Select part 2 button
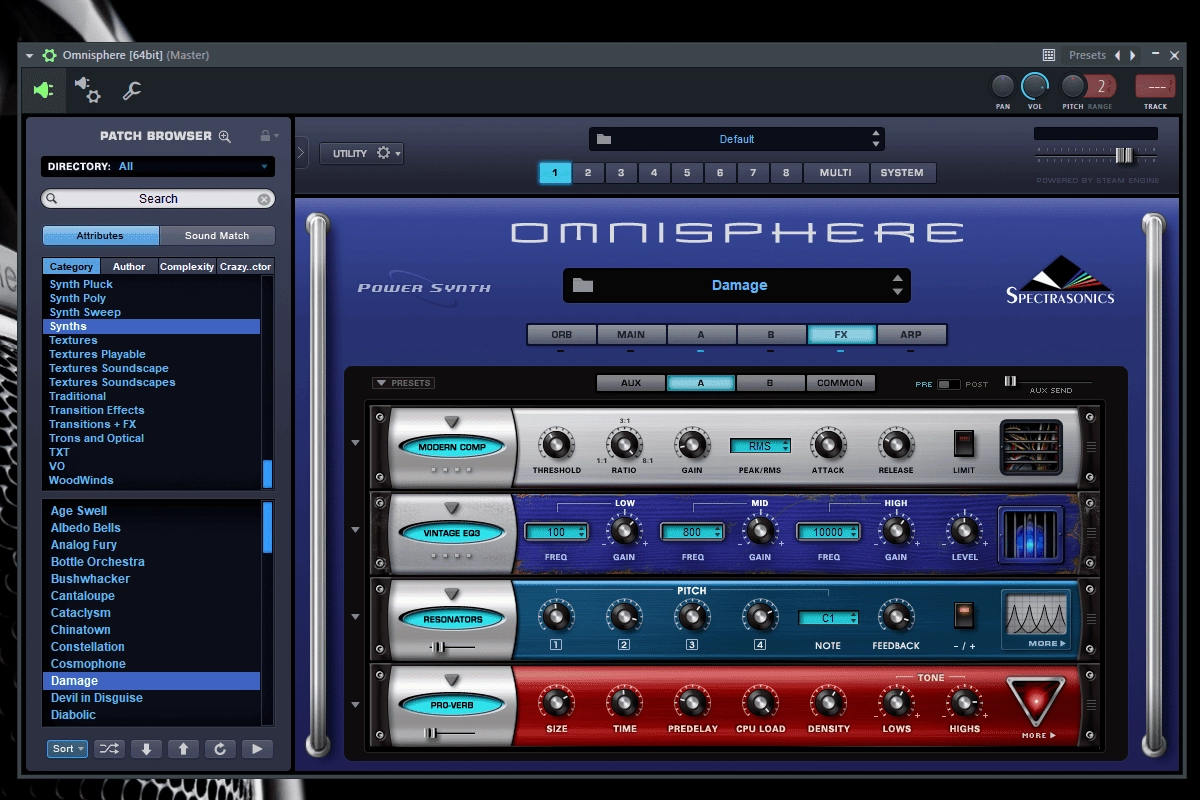This screenshot has width=1200, height=800. tap(588, 173)
